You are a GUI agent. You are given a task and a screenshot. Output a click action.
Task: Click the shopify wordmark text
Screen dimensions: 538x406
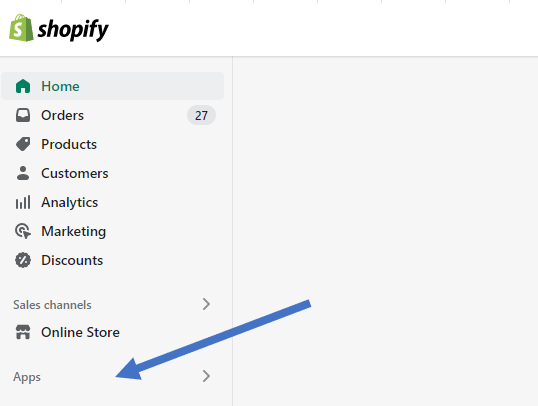[73, 30]
